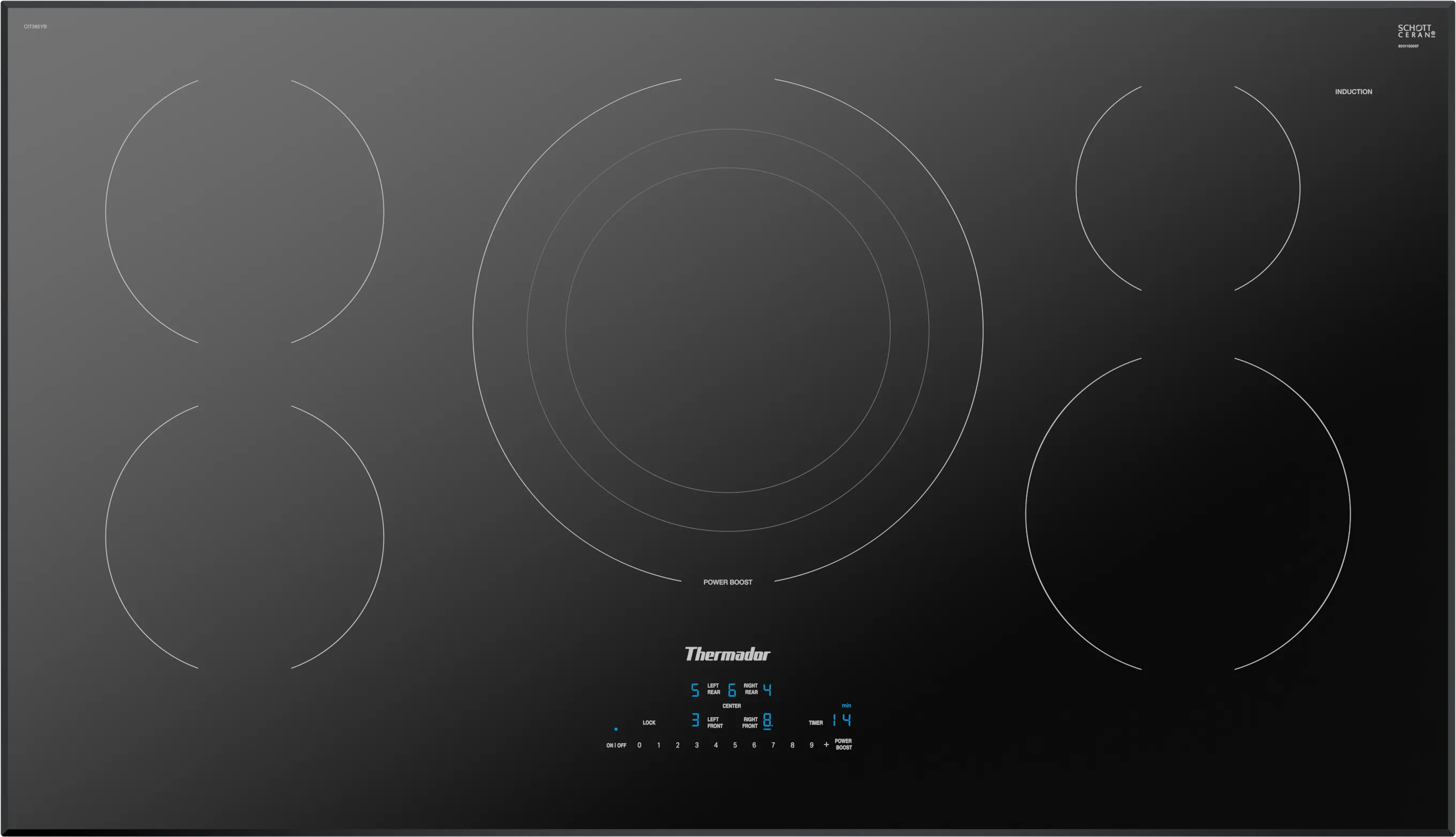
Task: Choose the RIGHT REAR burner selector
Action: point(750,689)
